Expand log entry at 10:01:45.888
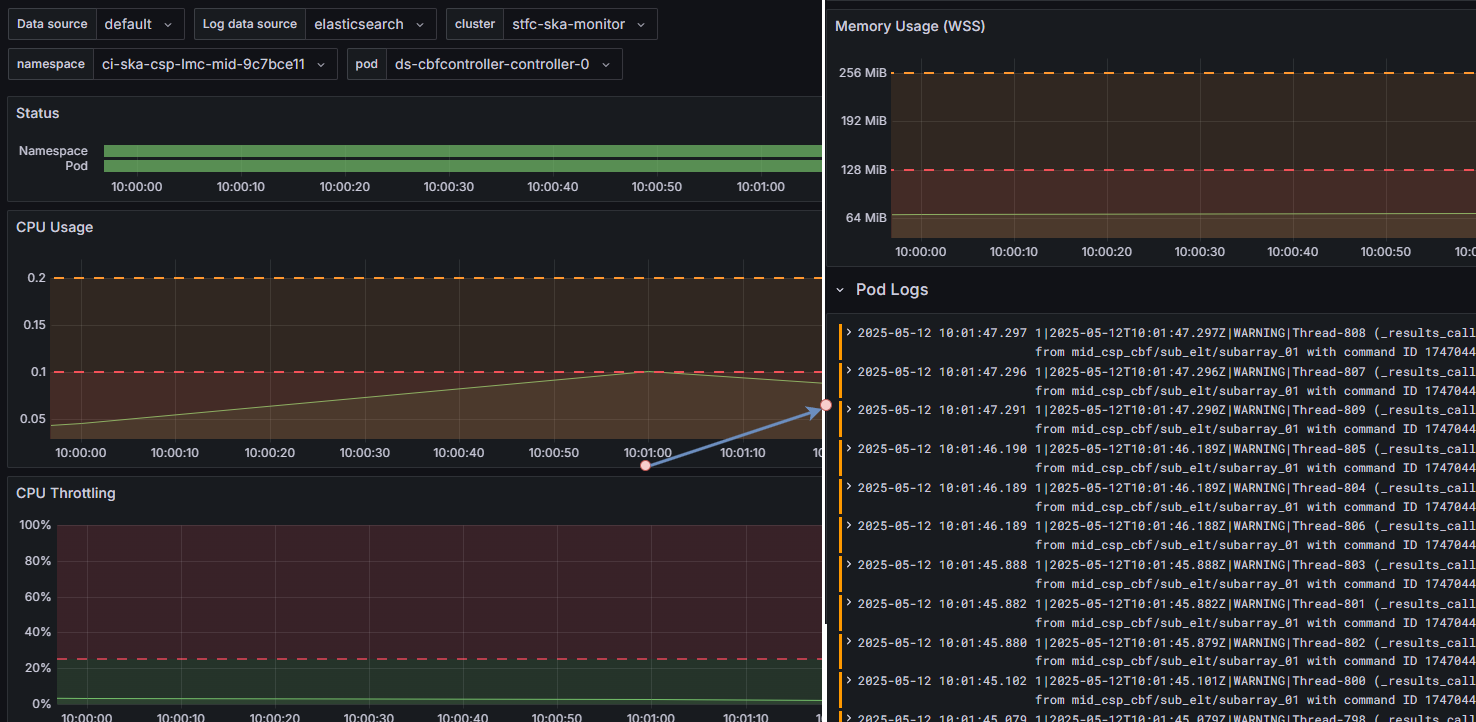Screen dimensions: 1476x722 tap(849, 565)
